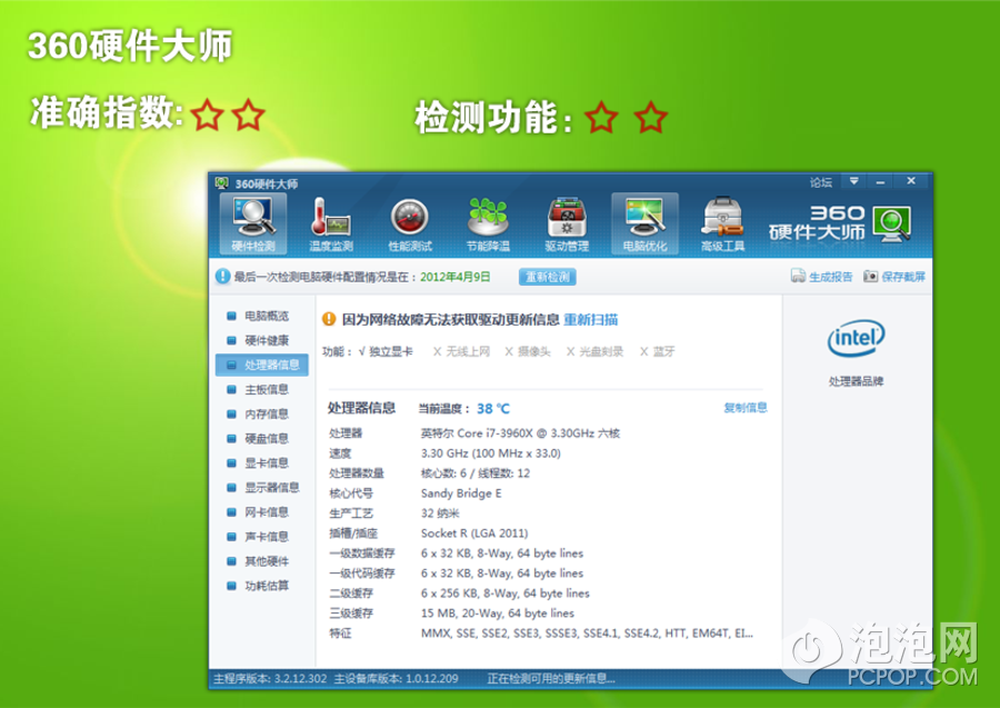Click the 保存截屏 link

(903, 276)
